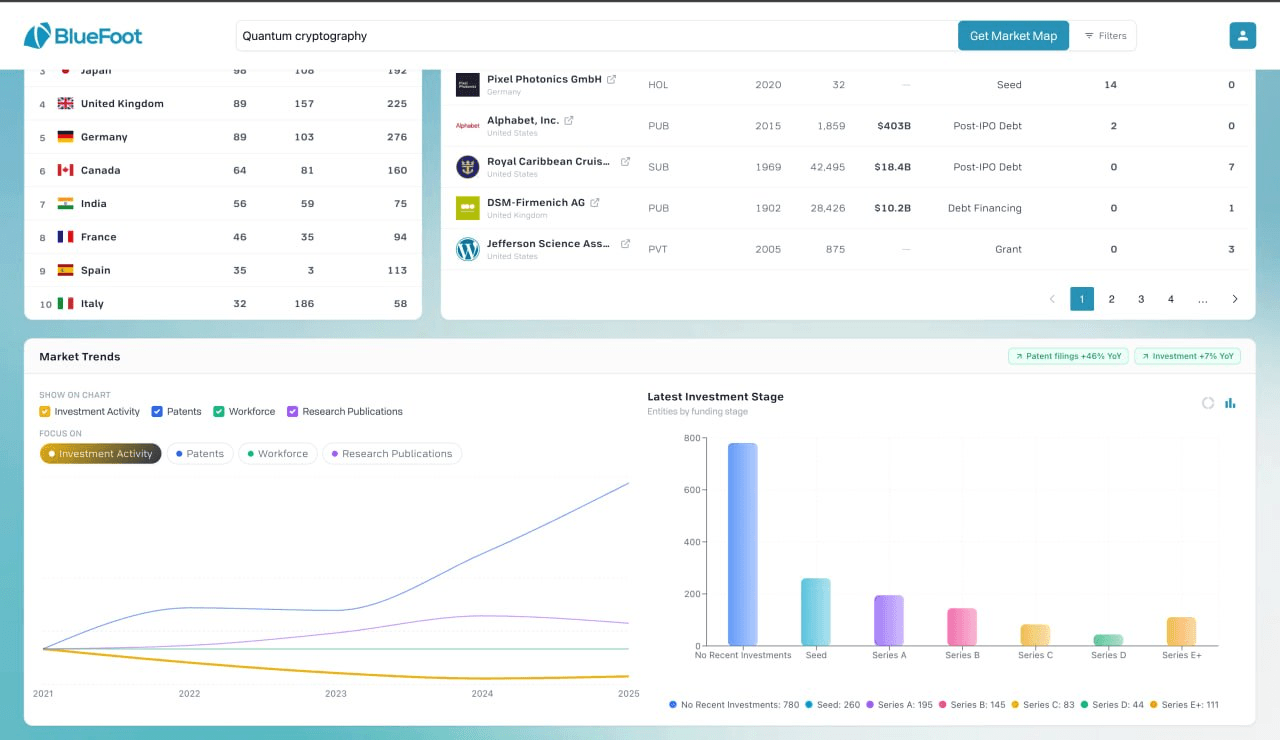
Task: Open the user profile icon
Action: pos(1242,36)
